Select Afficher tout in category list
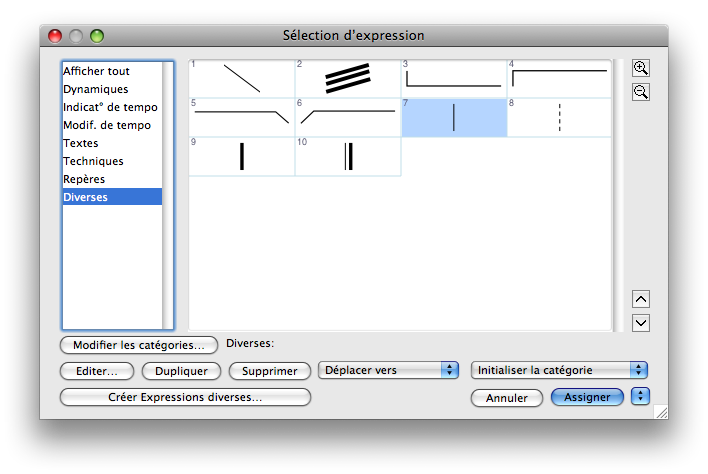This screenshot has height=474, width=708. tap(97, 72)
